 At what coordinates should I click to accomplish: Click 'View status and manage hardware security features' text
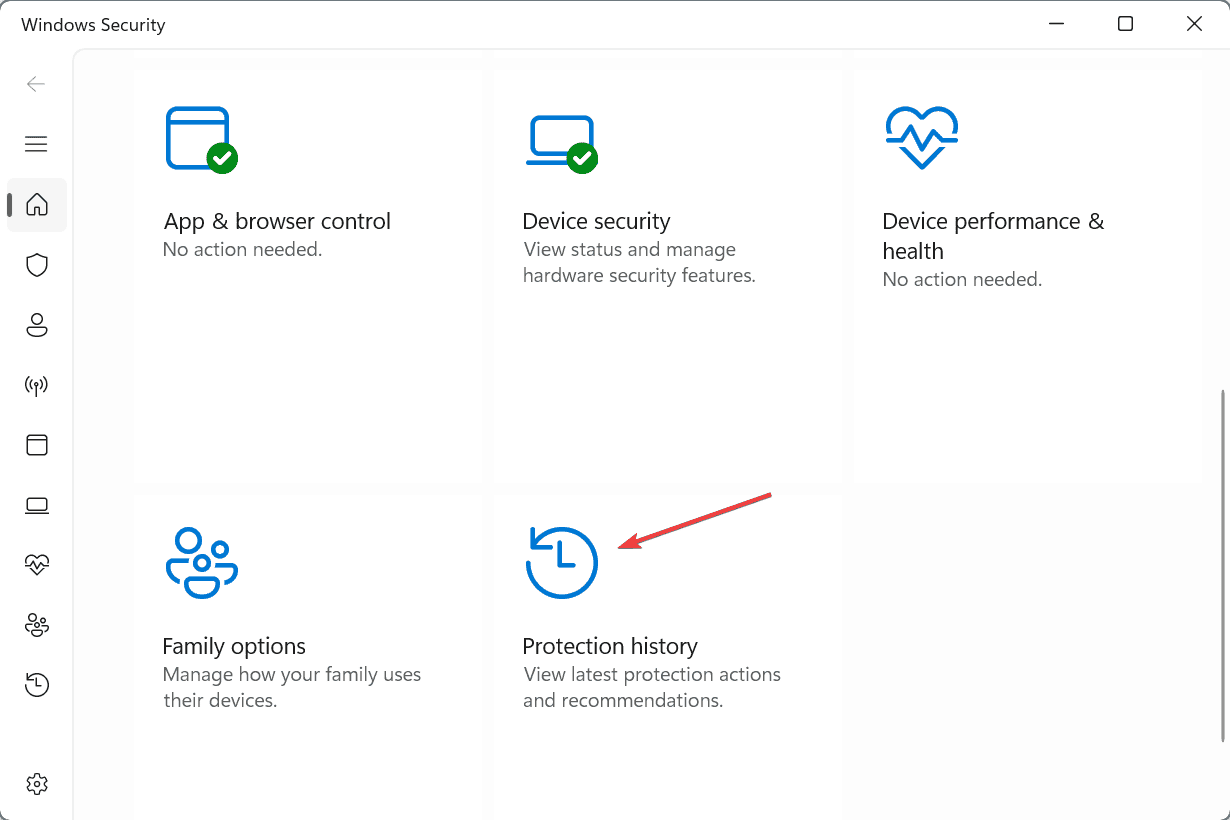pos(639,263)
